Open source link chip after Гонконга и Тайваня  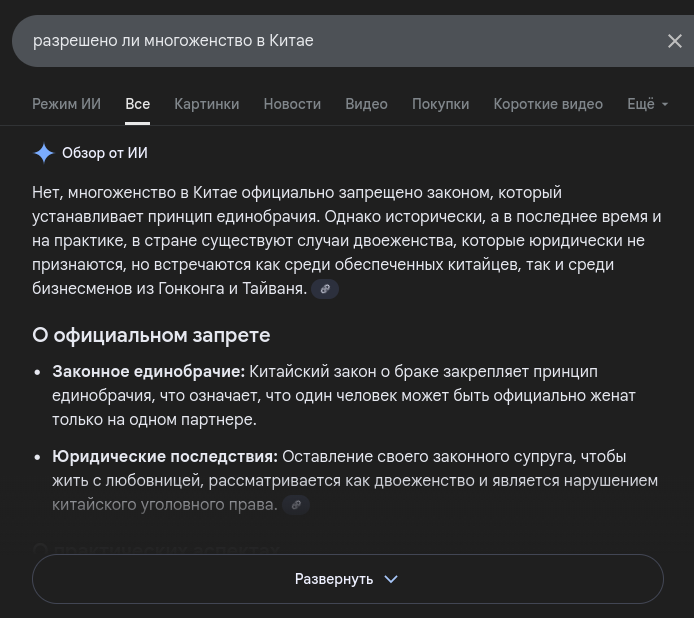tap(325, 289)
